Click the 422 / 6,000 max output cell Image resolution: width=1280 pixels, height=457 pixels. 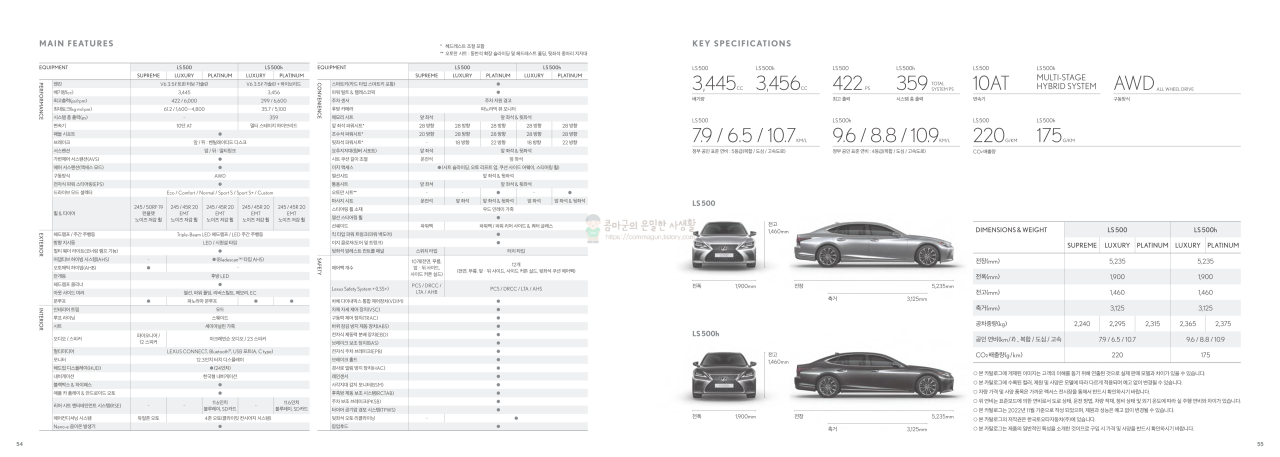(x=183, y=100)
